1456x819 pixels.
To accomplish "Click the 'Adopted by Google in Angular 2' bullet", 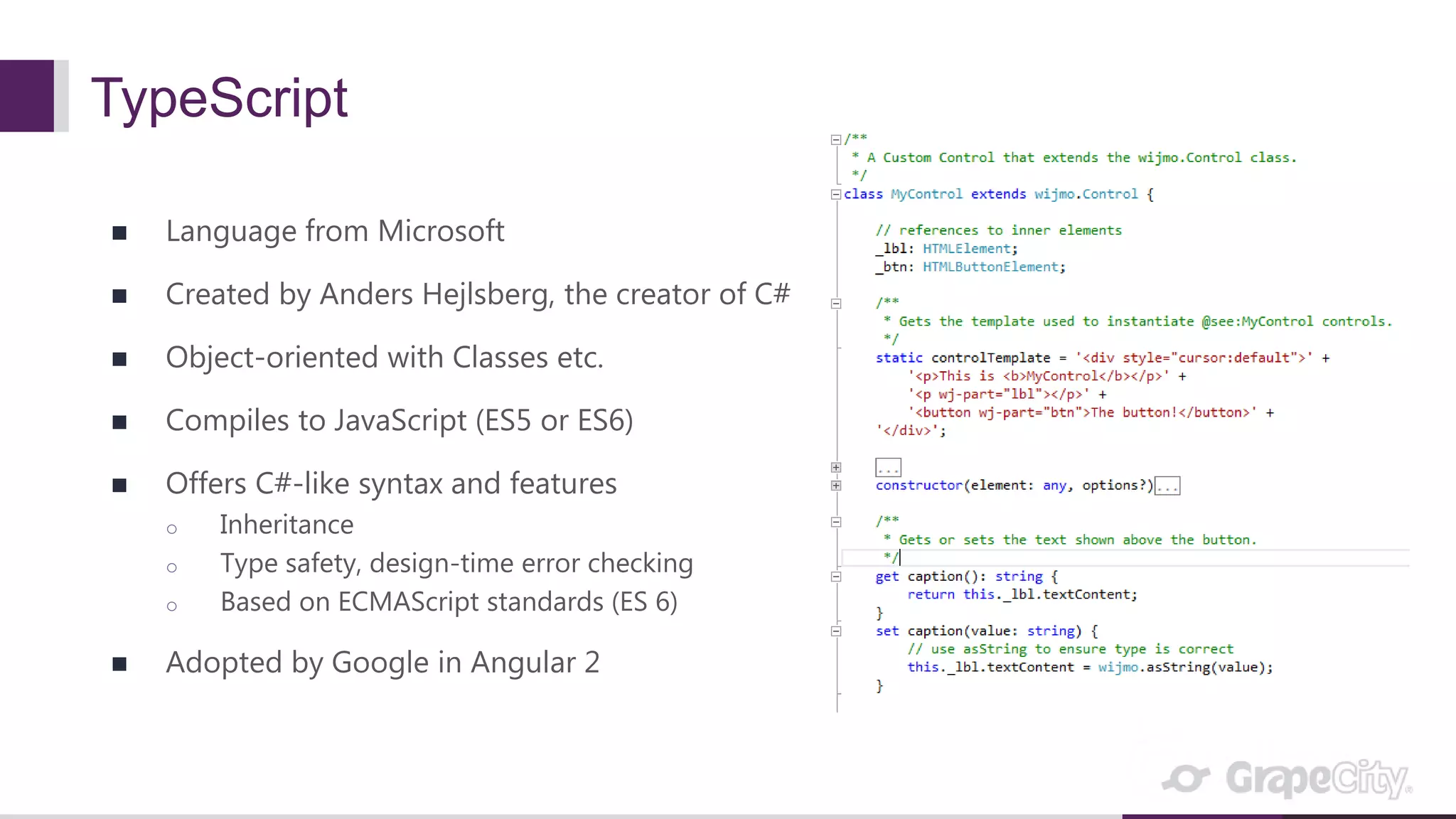I will [x=382, y=663].
